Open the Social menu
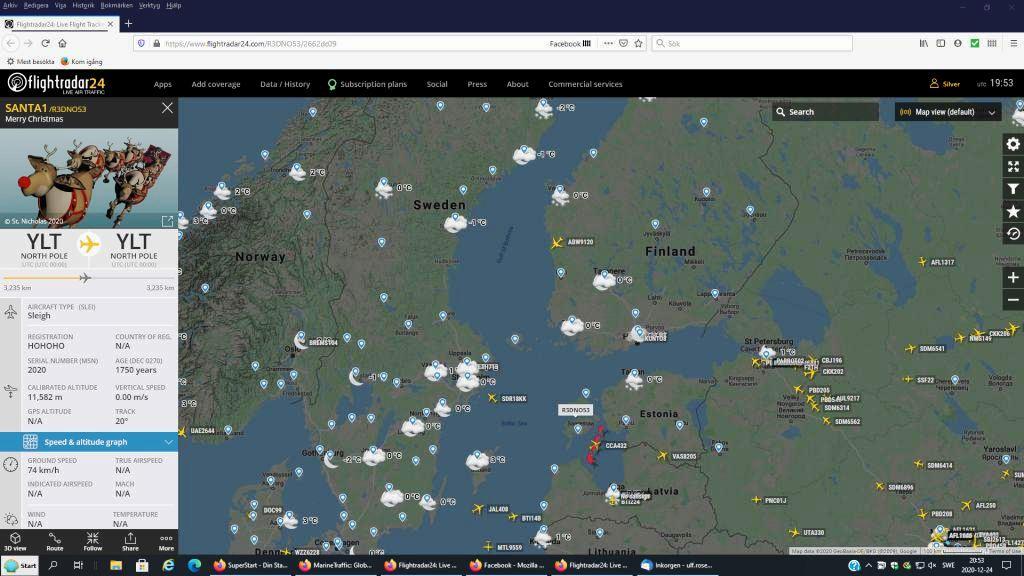The height and width of the screenshot is (576, 1024). 437,84
